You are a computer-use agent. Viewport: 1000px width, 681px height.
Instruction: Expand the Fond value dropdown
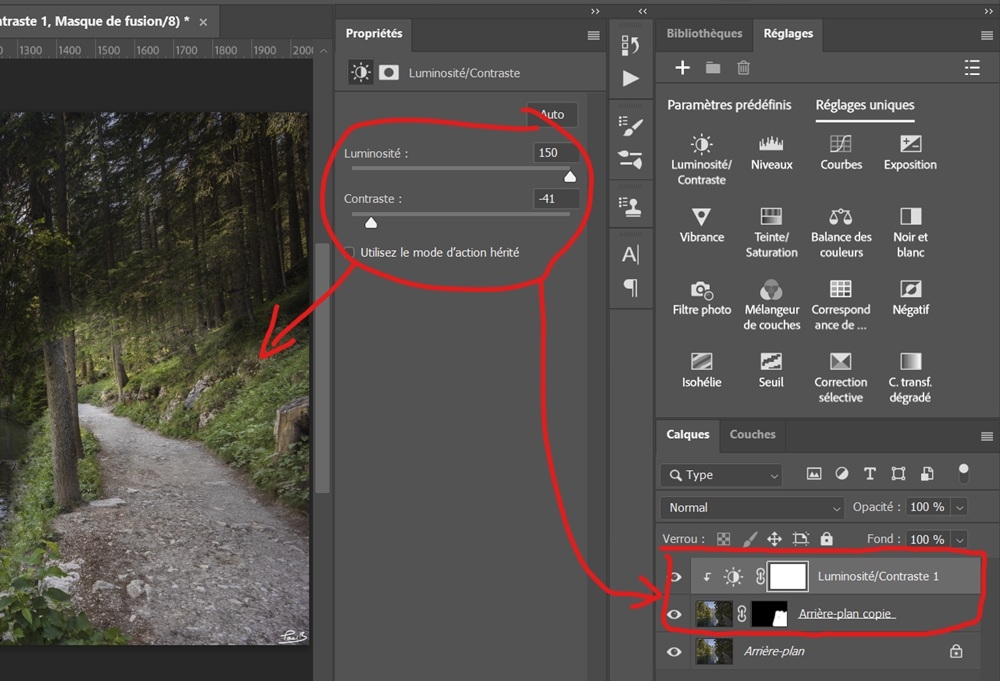click(959, 539)
